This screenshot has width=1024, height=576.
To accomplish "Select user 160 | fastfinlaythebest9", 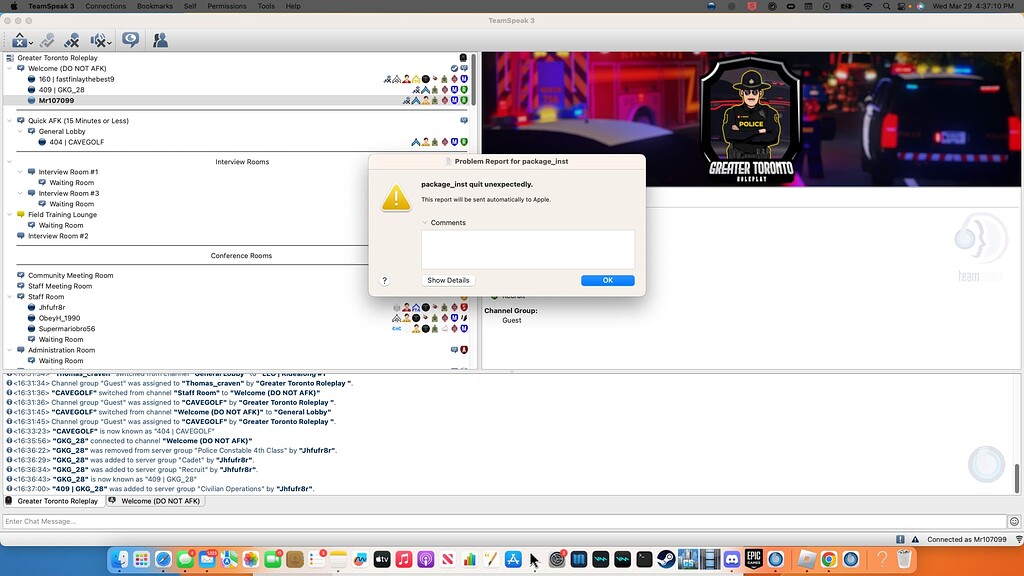I will [x=76, y=79].
